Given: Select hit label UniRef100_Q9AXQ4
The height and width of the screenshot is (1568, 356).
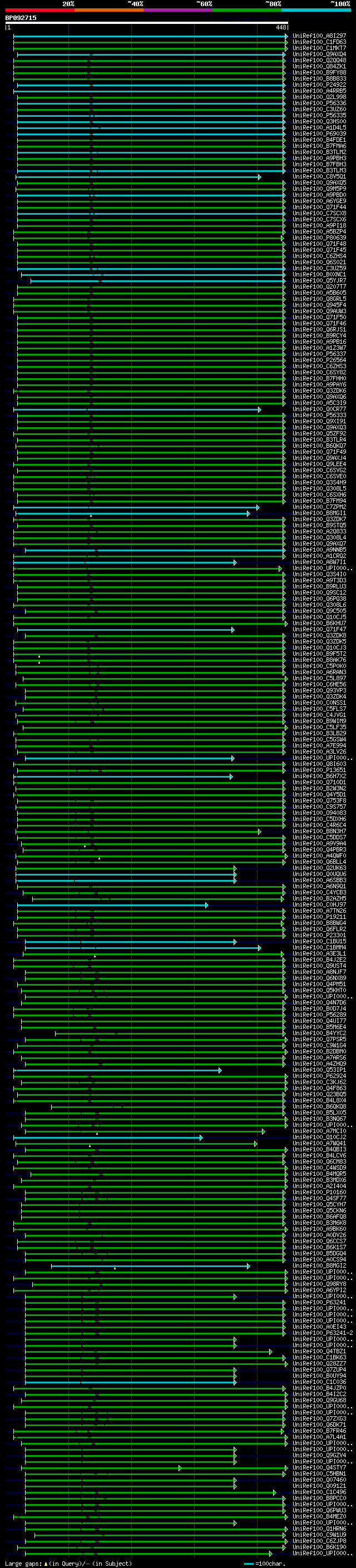Looking at the screenshot, I should tap(319, 54).
